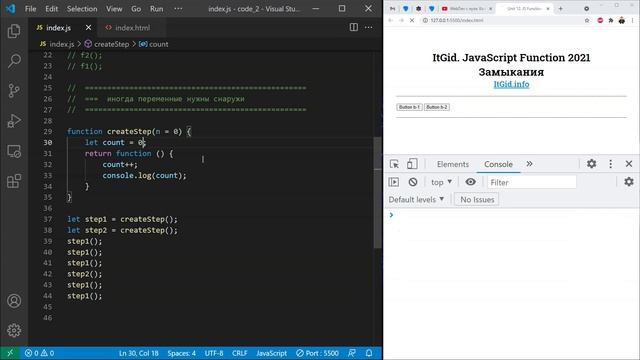Screen dimensions: 640x360
Task: Open the Chrome profile avatar
Action: click(622, 20)
